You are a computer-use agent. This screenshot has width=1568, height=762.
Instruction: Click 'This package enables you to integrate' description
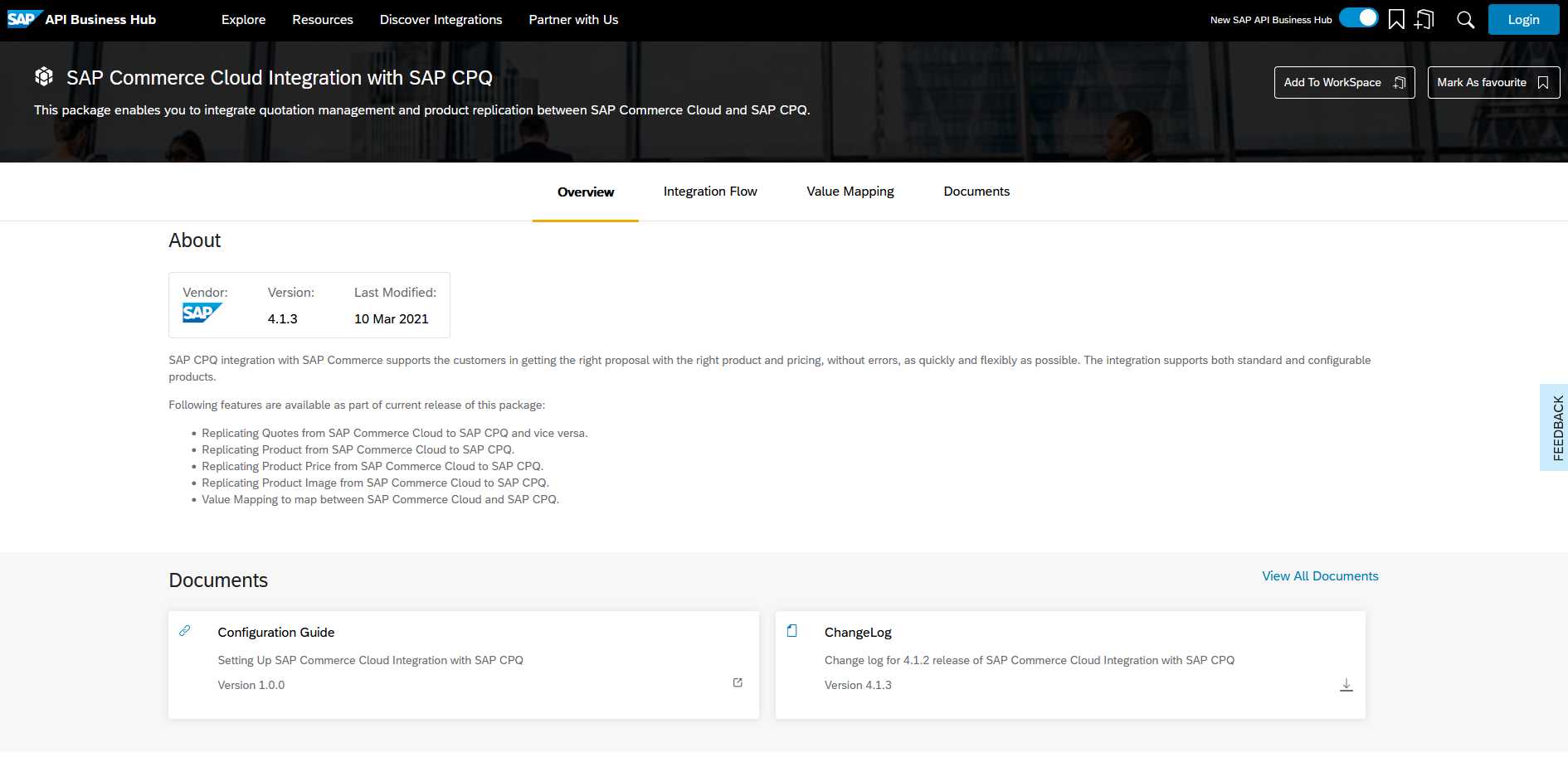422,110
